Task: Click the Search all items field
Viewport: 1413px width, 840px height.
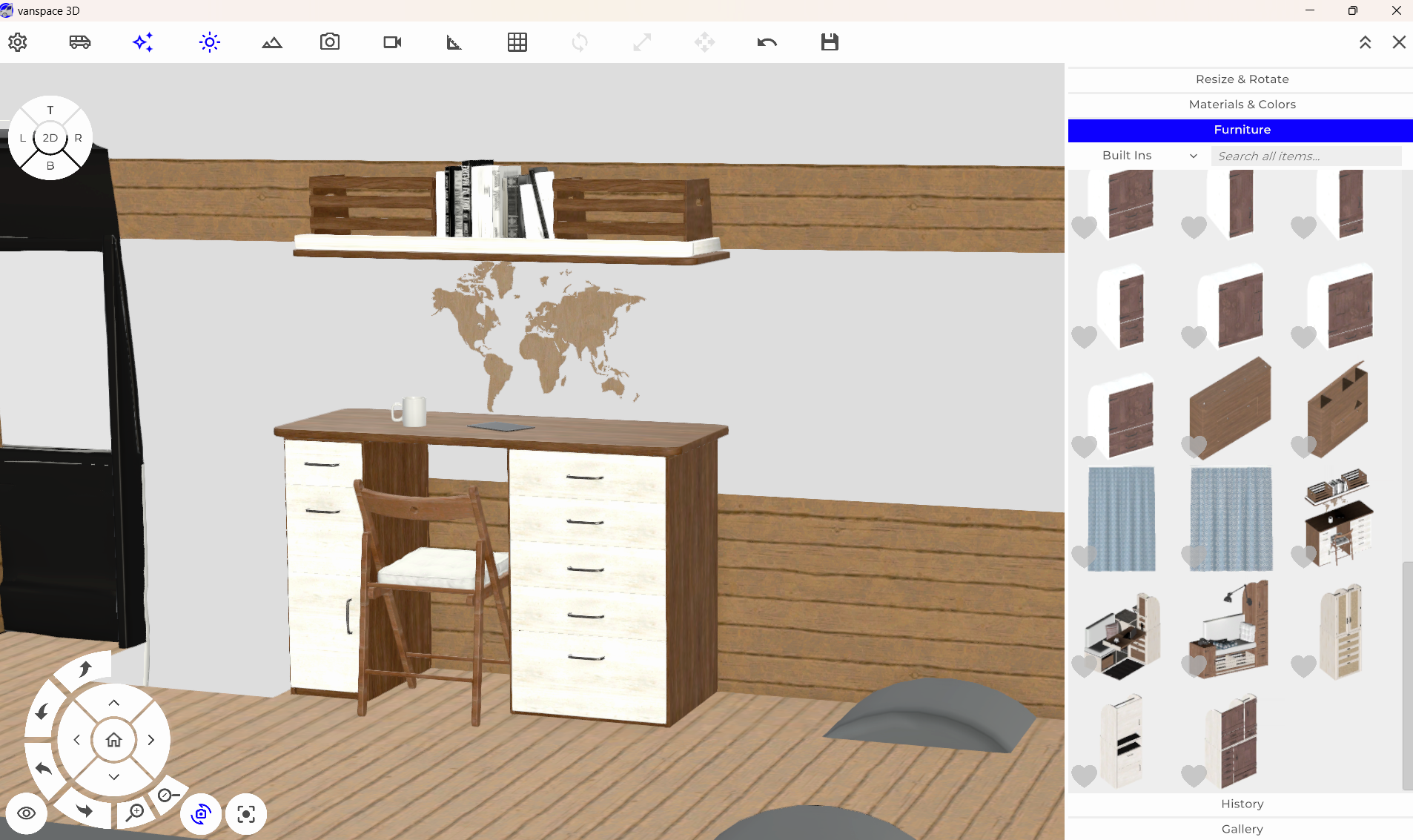Action: (1306, 156)
